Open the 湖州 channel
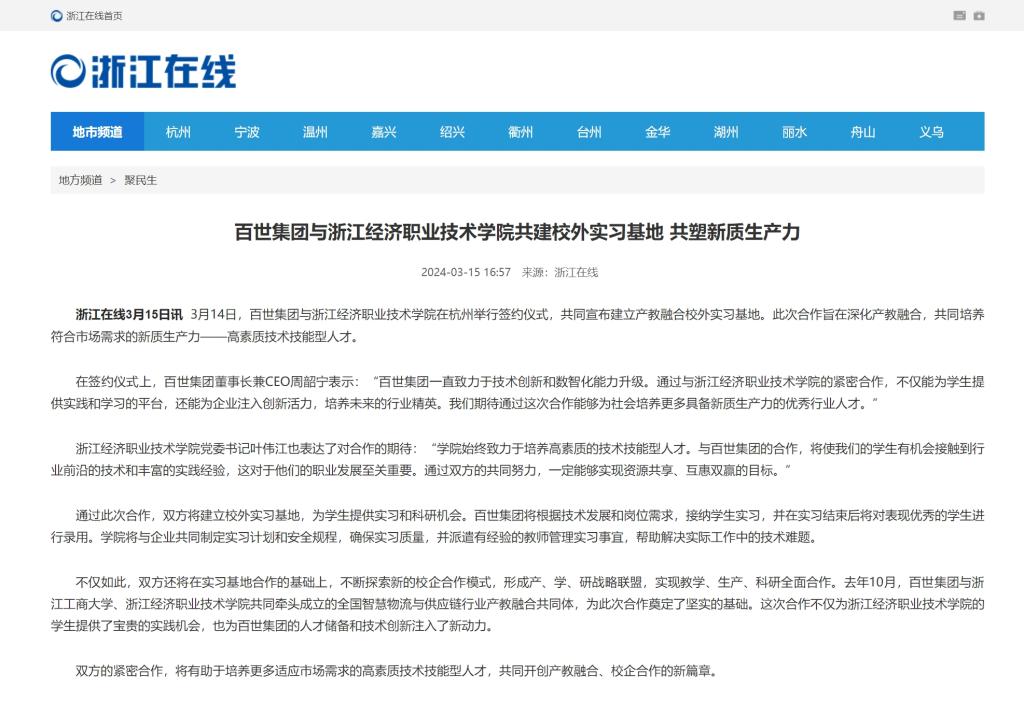 [726, 132]
